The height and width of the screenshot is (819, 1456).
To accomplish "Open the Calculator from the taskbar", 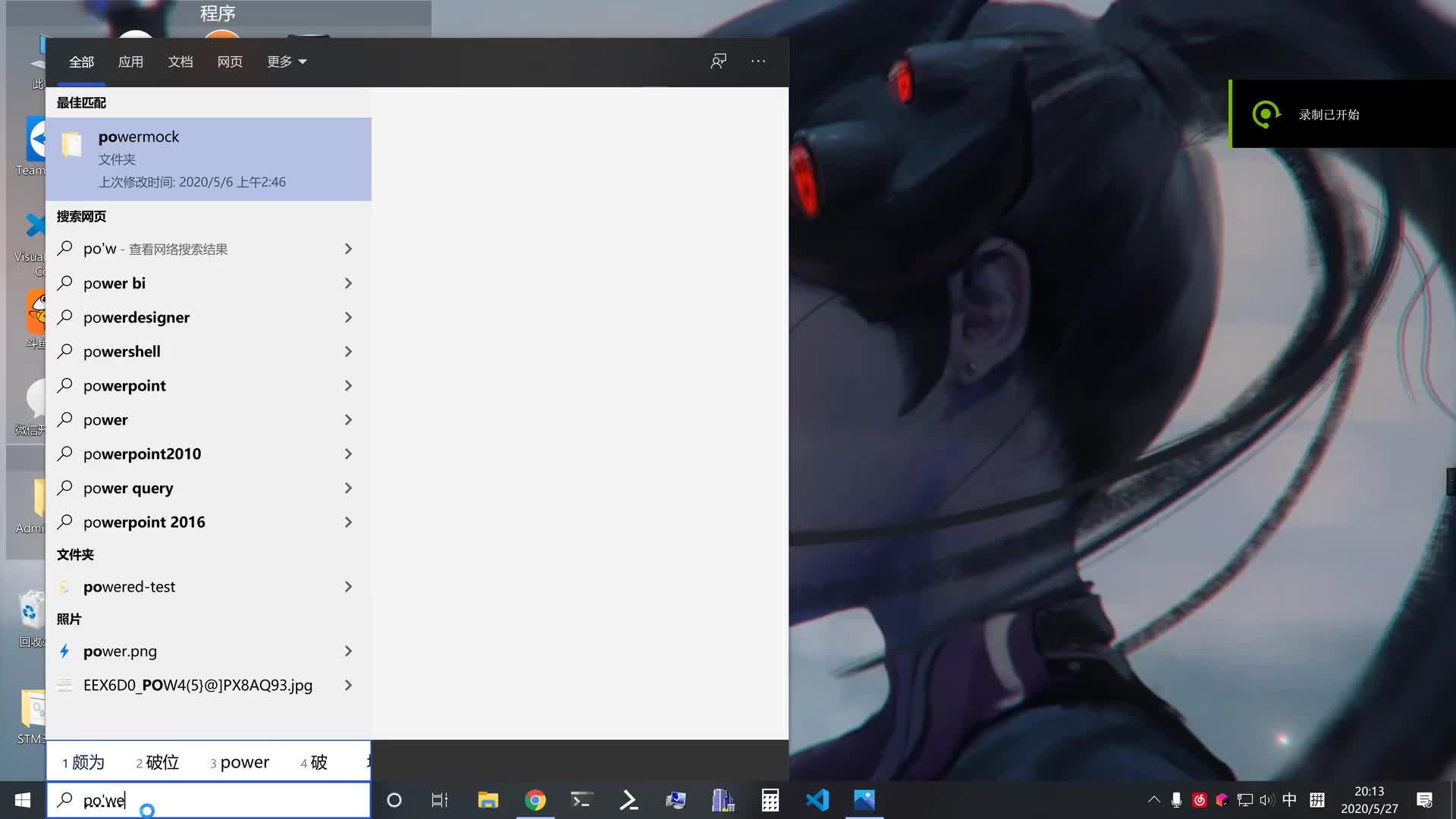I will coord(770,800).
